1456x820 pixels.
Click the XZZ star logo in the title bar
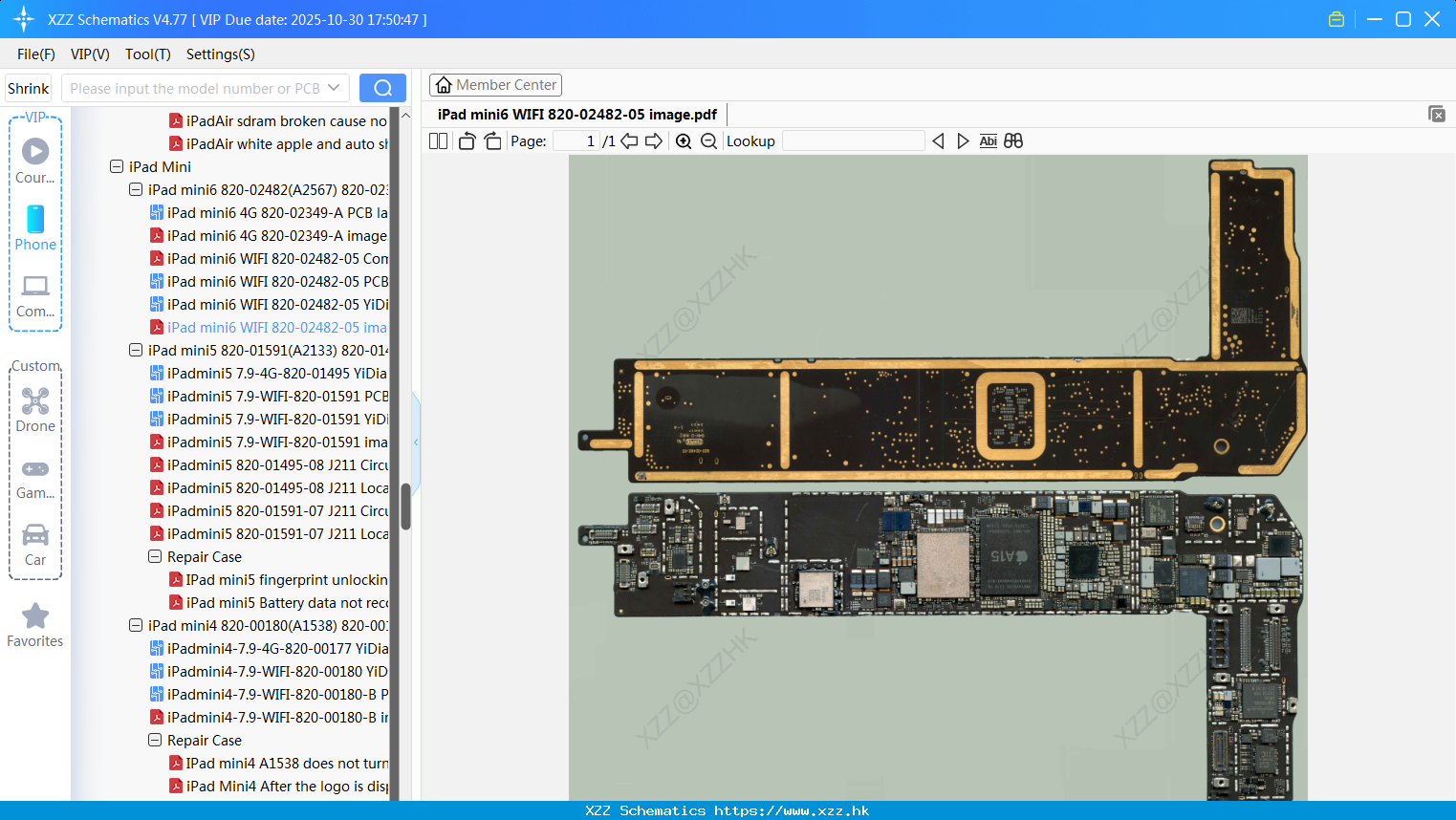click(x=24, y=19)
